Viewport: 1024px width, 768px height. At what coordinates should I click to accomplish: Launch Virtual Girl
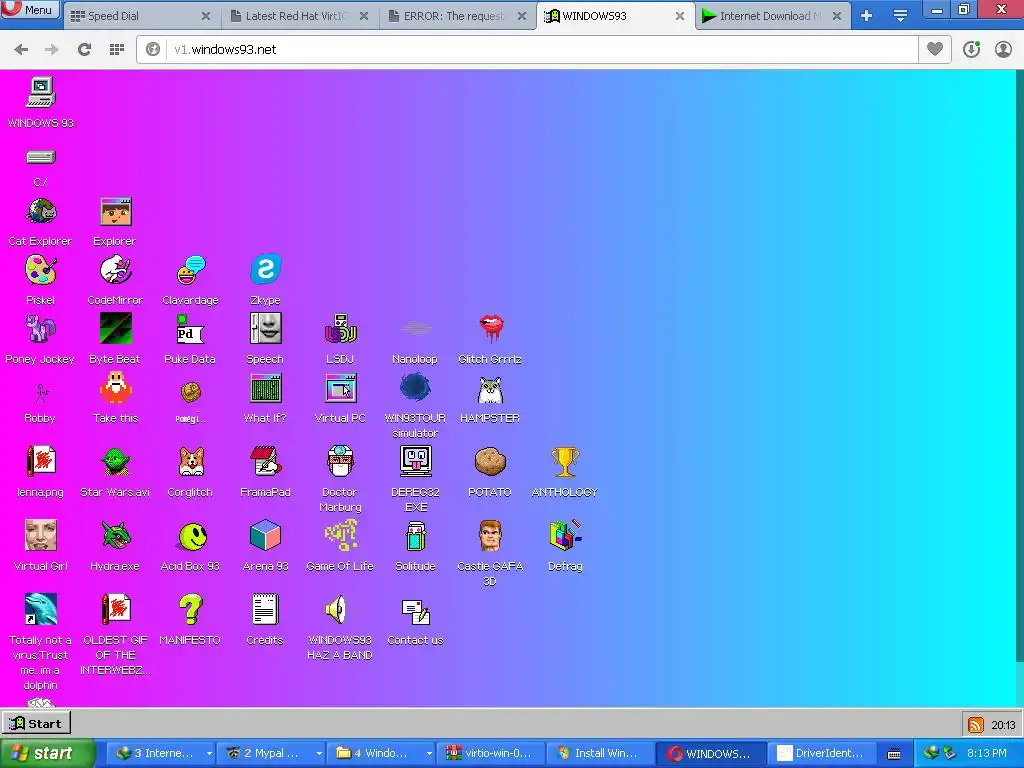pyautogui.click(x=40, y=536)
